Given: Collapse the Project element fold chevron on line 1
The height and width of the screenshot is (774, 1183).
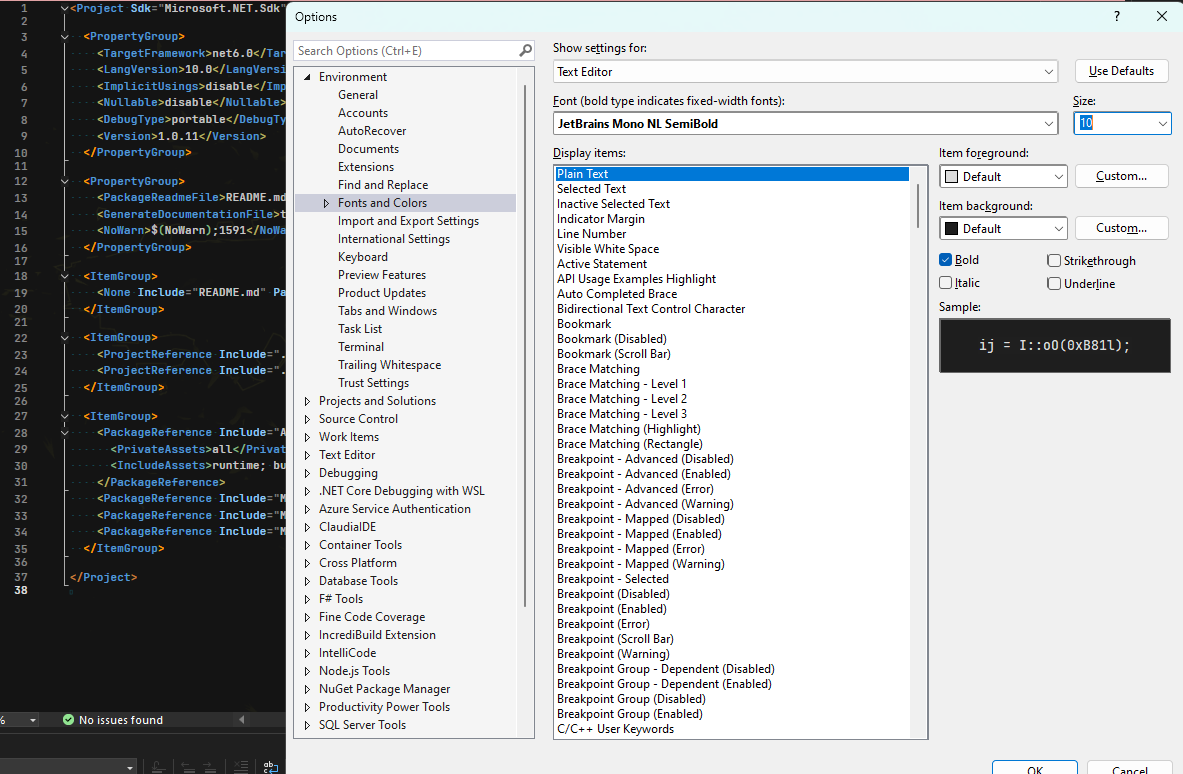Looking at the screenshot, I should (64, 9).
